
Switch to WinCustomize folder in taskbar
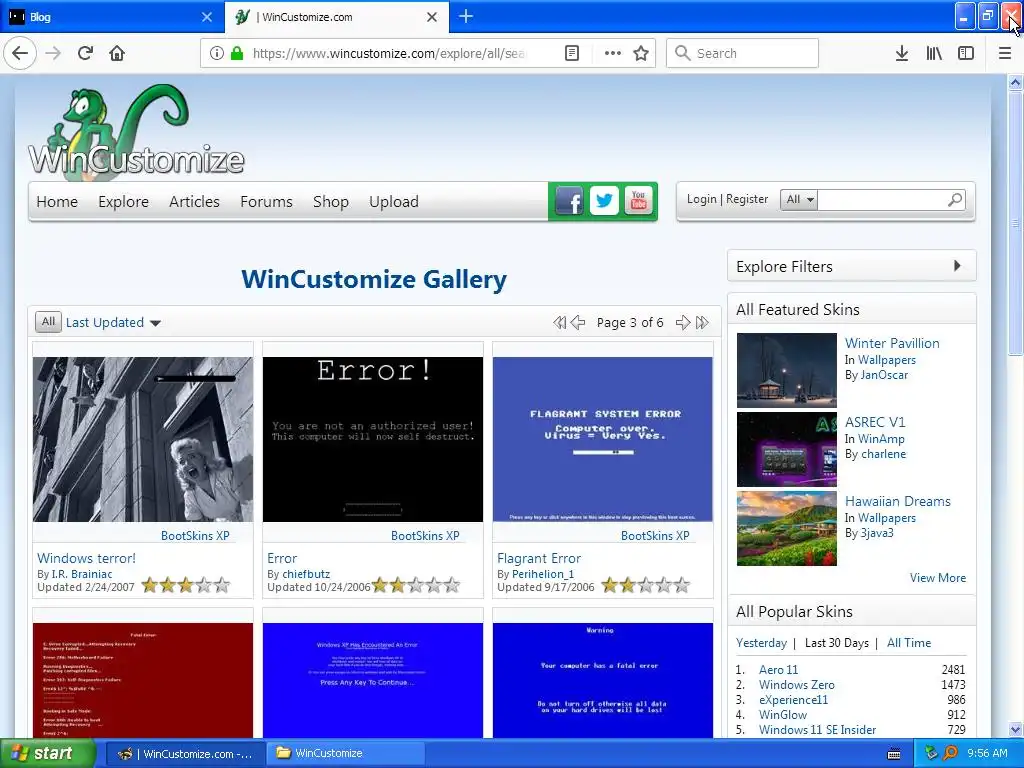[345, 754]
